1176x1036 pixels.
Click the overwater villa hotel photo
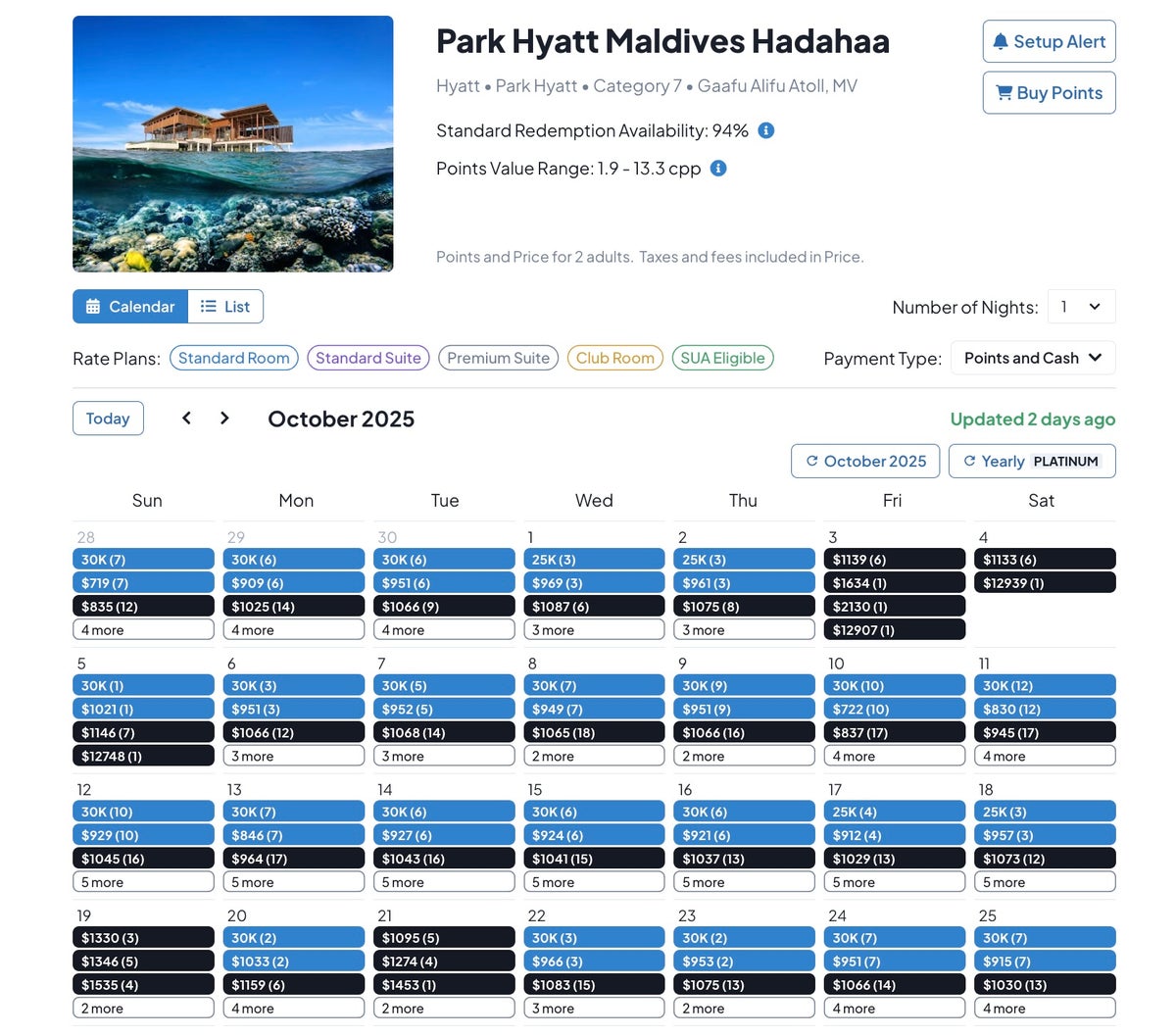pyautogui.click(x=233, y=144)
